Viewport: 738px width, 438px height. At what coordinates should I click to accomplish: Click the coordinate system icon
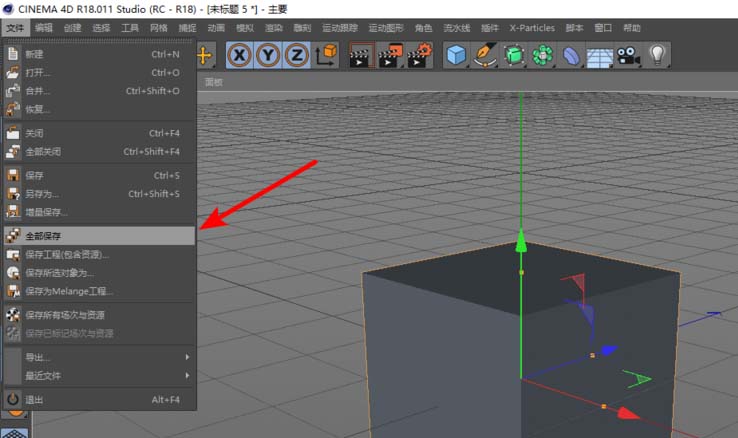coord(325,56)
